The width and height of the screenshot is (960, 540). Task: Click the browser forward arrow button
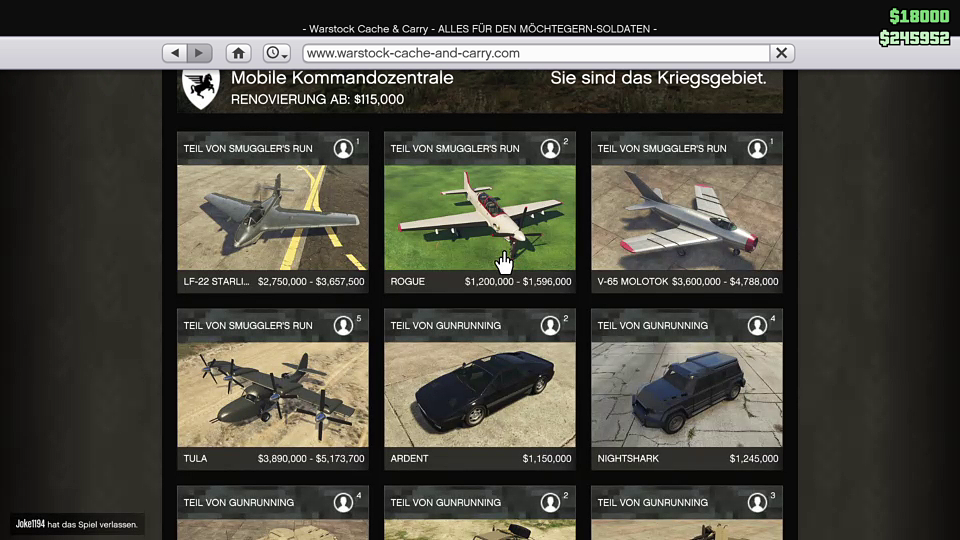(200, 53)
